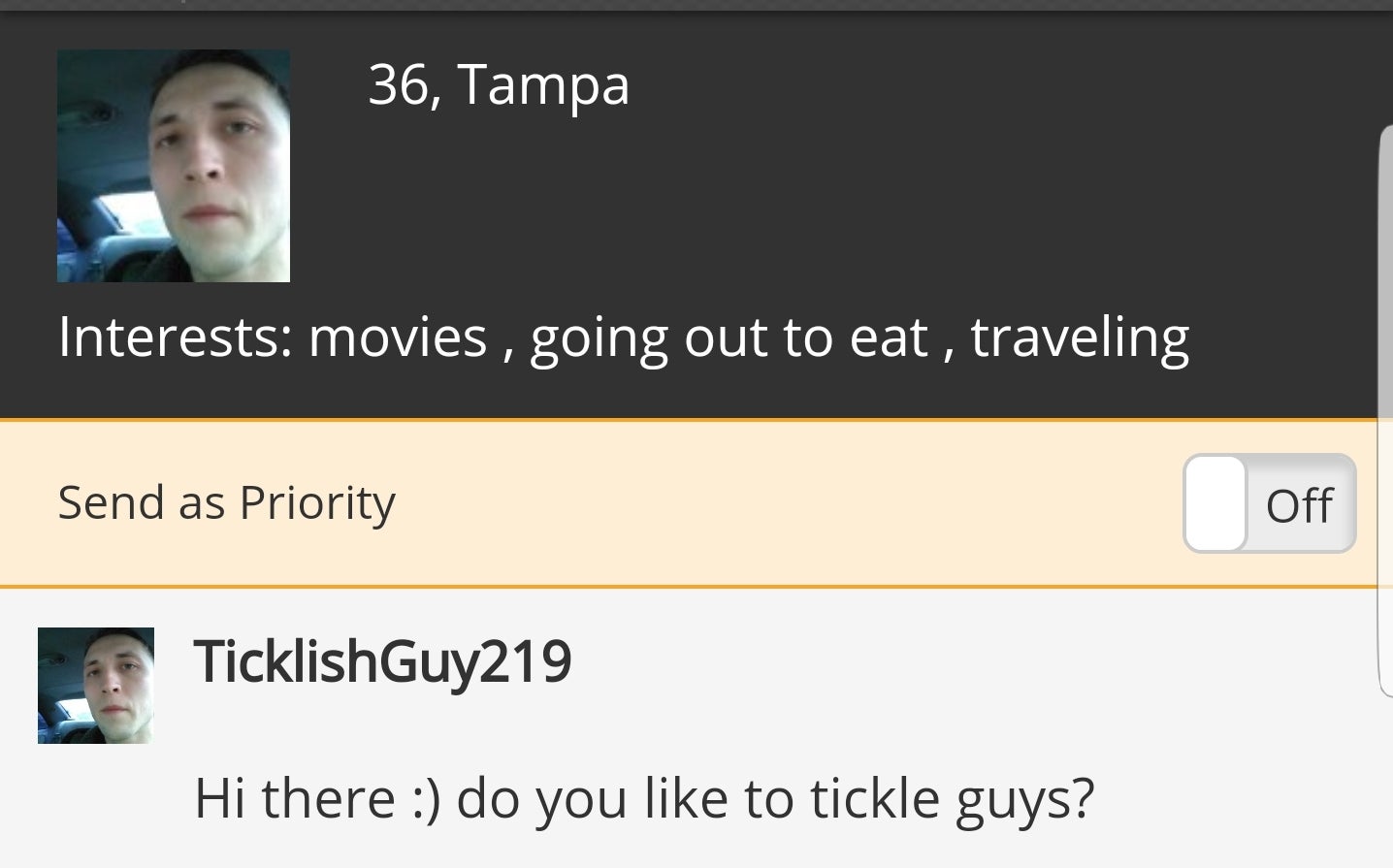
Task: Click the "traveling" interest
Action: (x=1080, y=338)
